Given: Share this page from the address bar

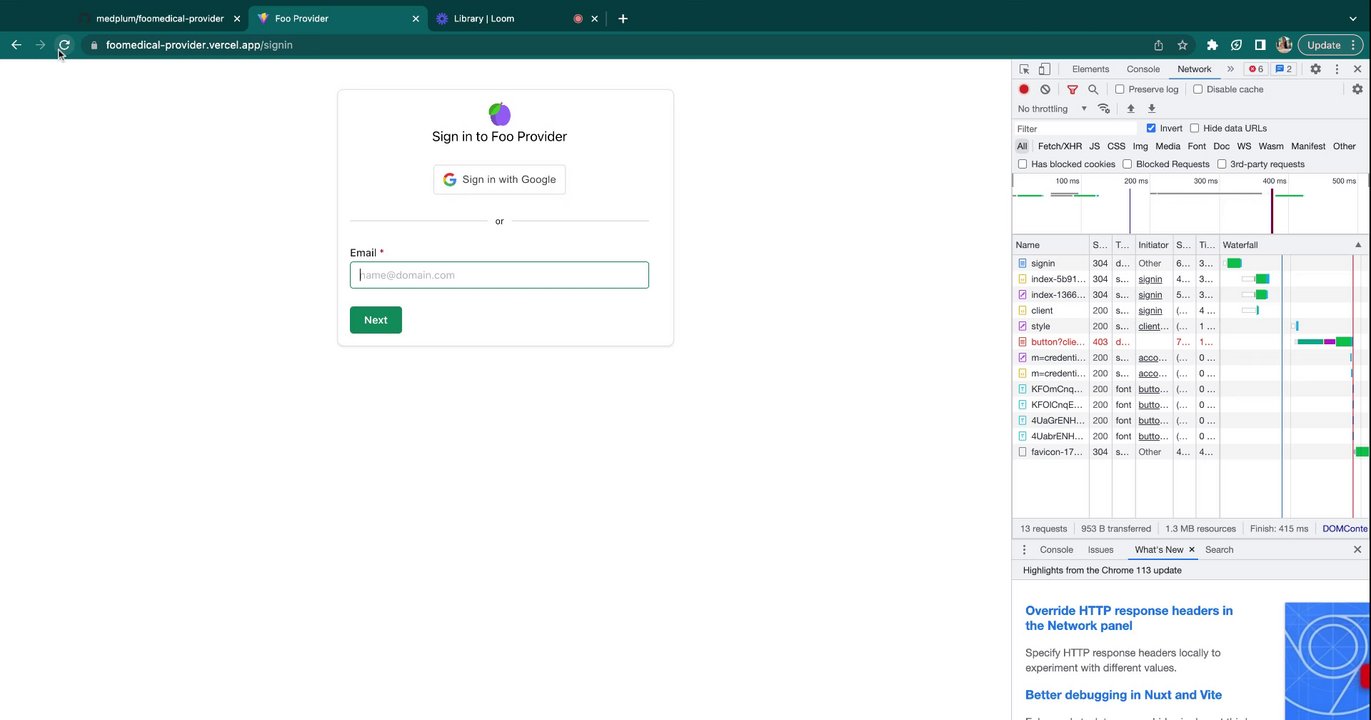Looking at the screenshot, I should tap(1158, 45).
